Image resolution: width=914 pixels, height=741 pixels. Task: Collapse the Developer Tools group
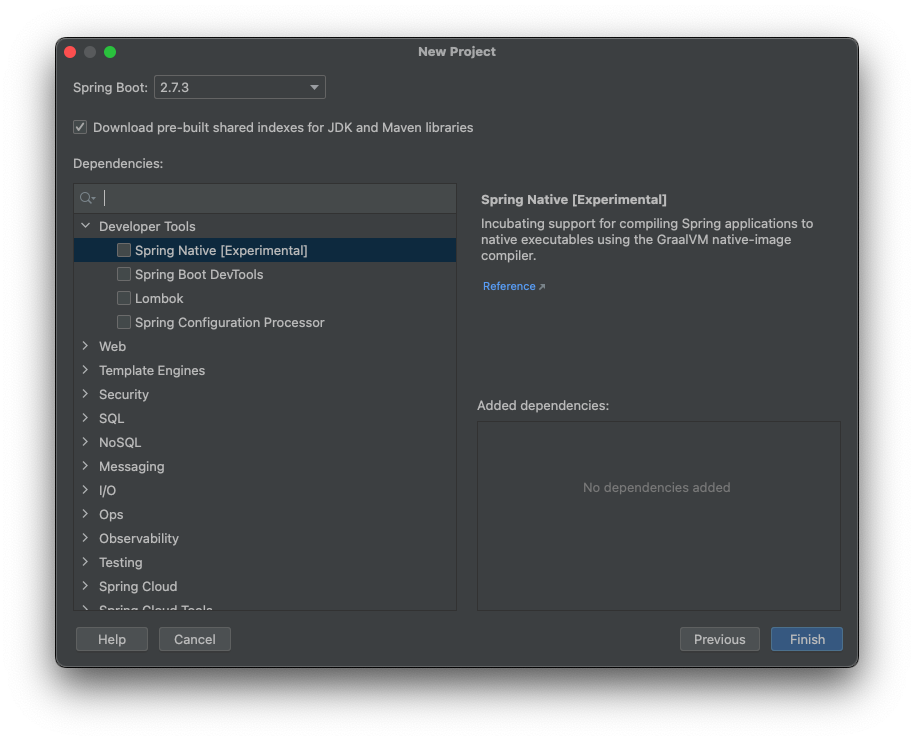tap(86, 226)
